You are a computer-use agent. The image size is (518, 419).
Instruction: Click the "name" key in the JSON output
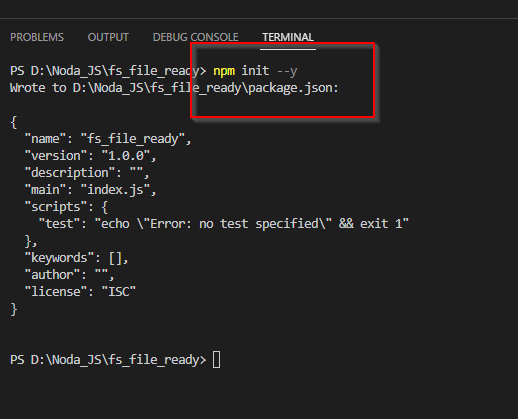click(x=45, y=139)
